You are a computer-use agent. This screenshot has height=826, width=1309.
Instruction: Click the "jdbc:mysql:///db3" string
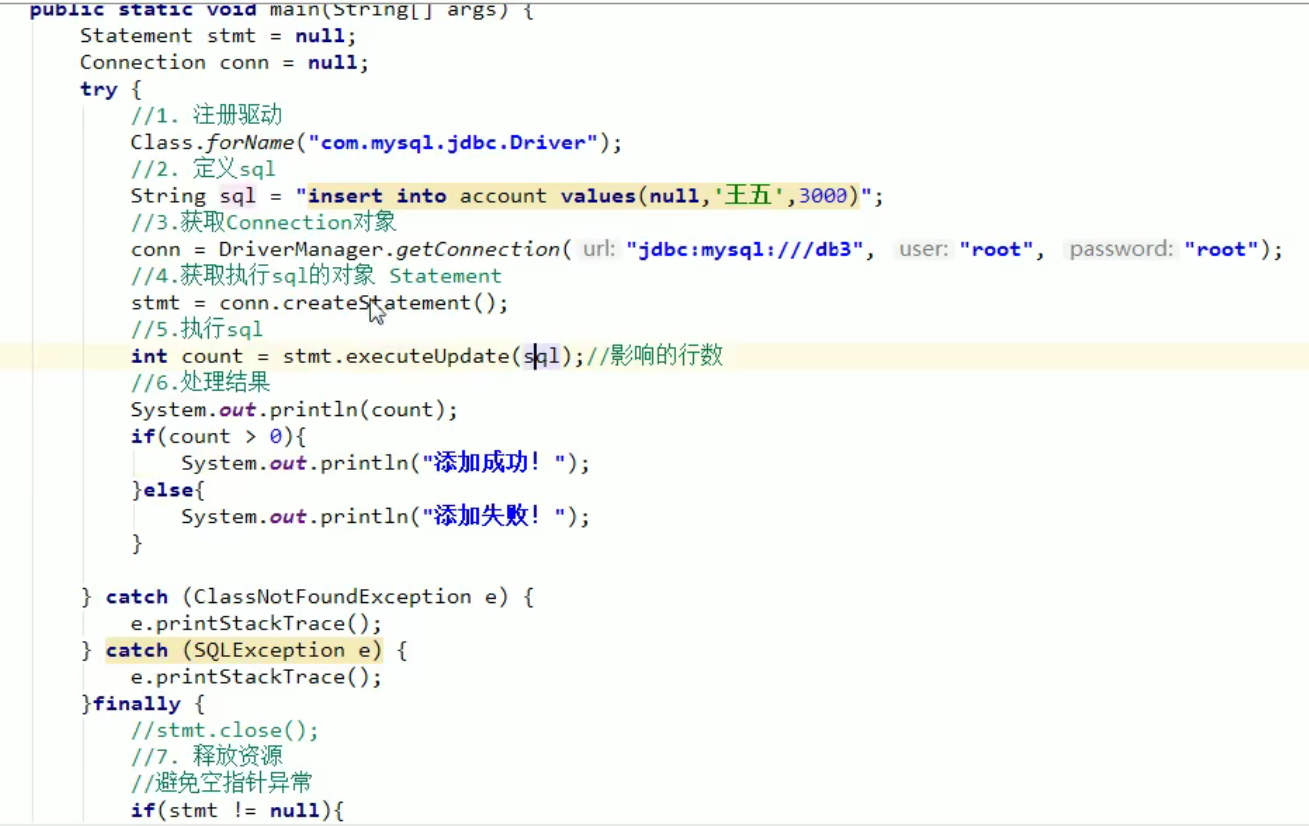745,250
